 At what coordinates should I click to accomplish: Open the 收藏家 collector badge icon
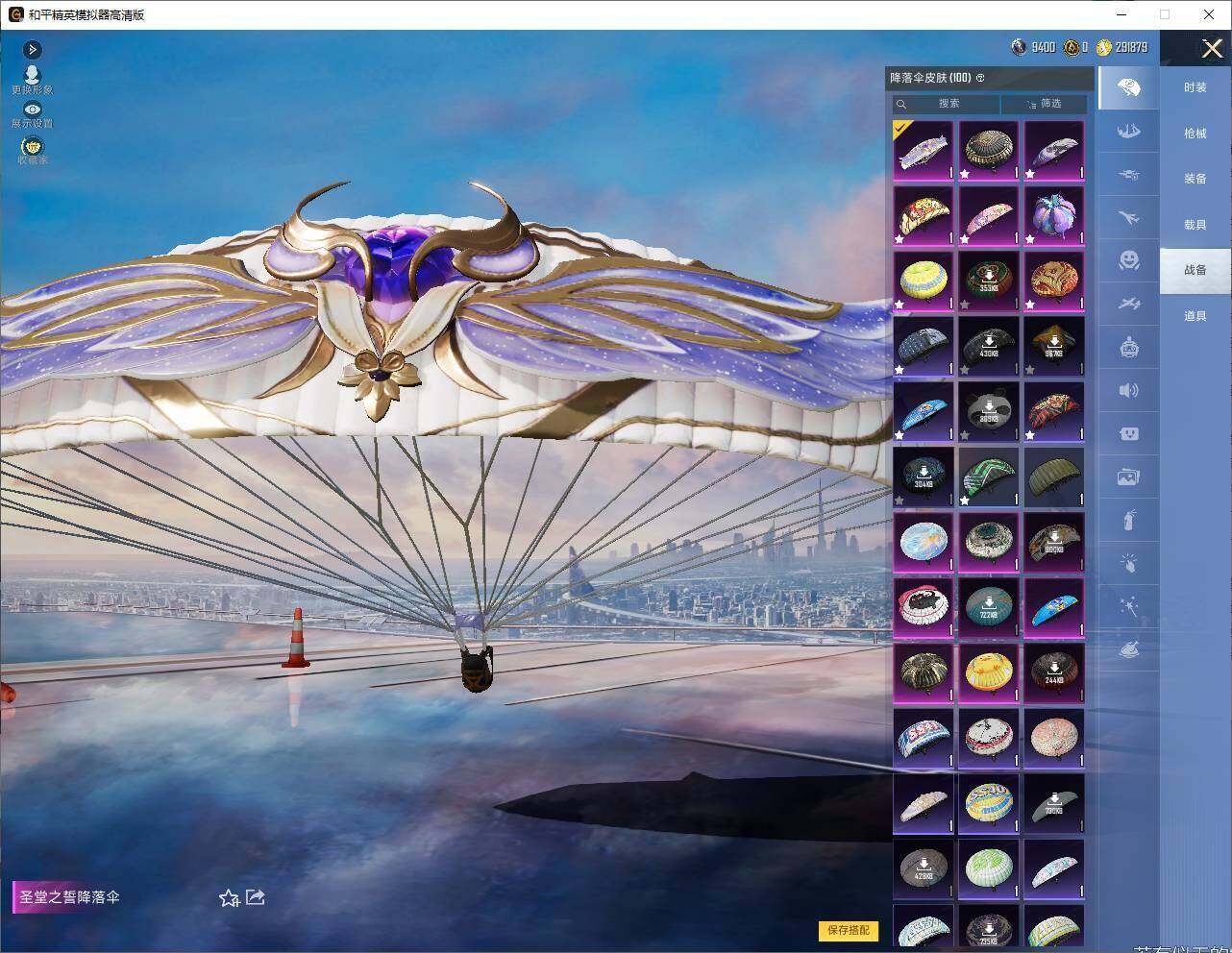click(x=32, y=150)
